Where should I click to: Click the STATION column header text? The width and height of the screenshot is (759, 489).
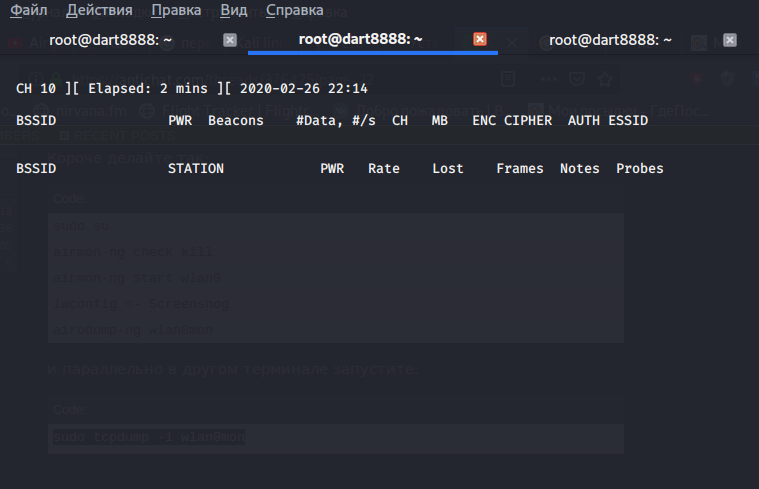coord(196,169)
